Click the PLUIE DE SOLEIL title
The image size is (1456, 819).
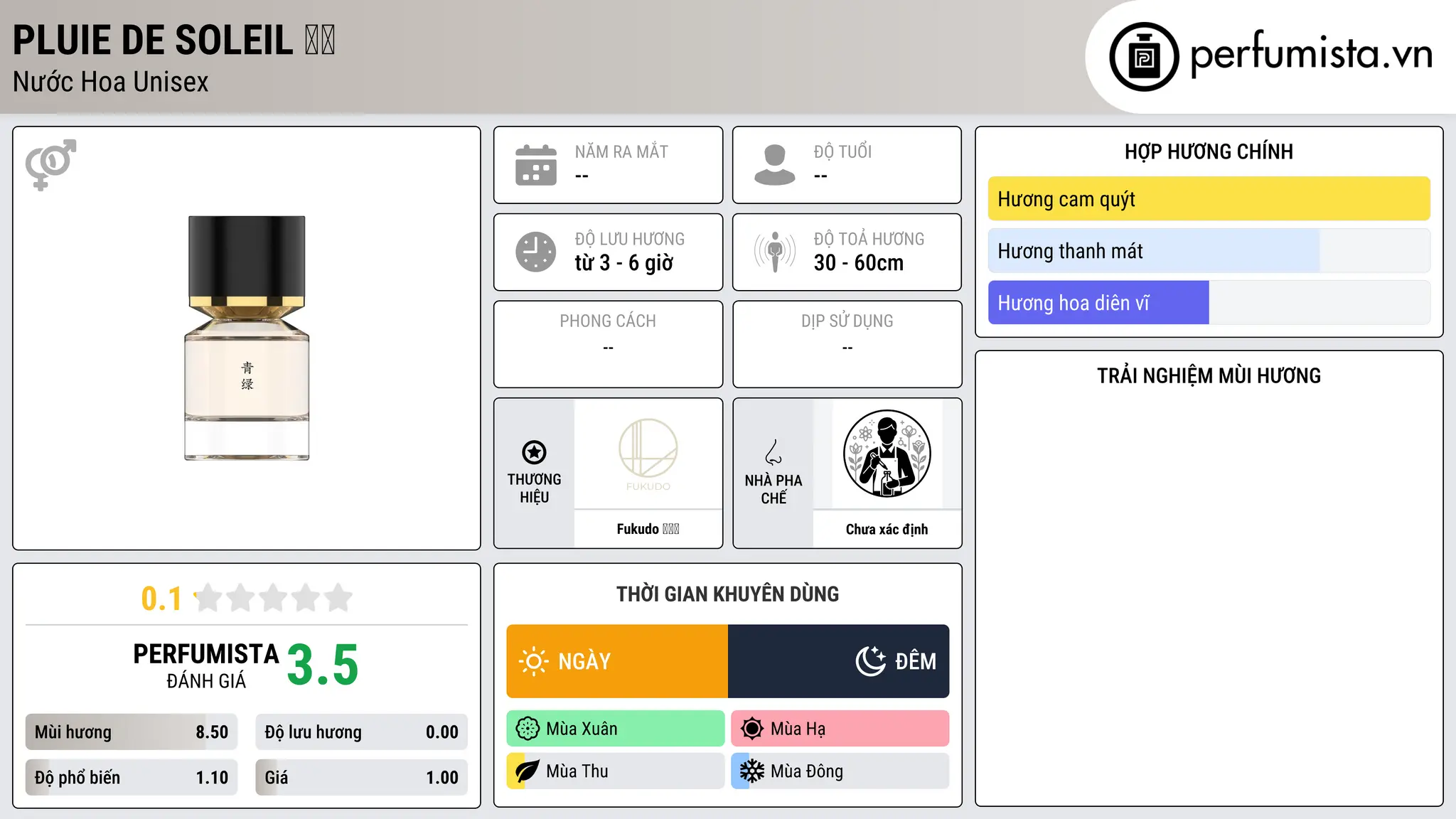[x=173, y=40]
